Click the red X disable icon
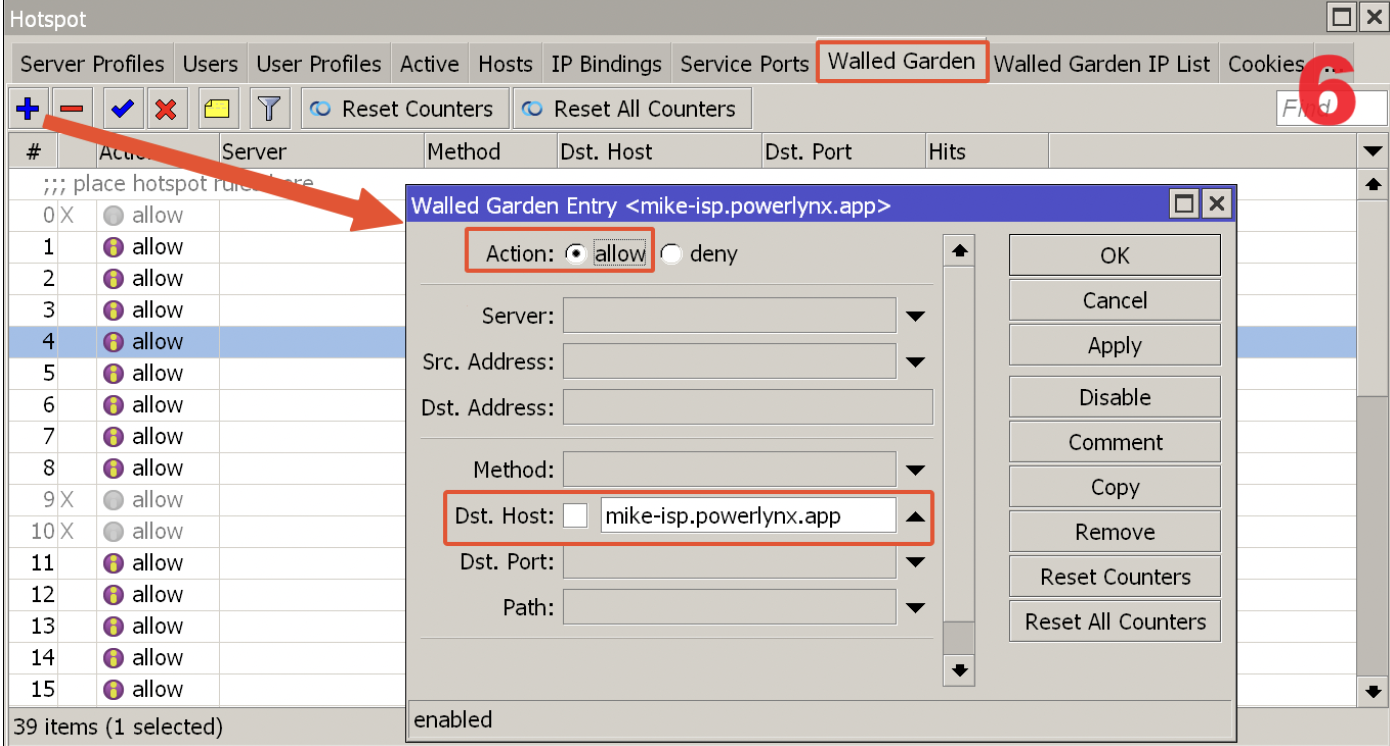The width and height of the screenshot is (1390, 746). click(x=166, y=109)
